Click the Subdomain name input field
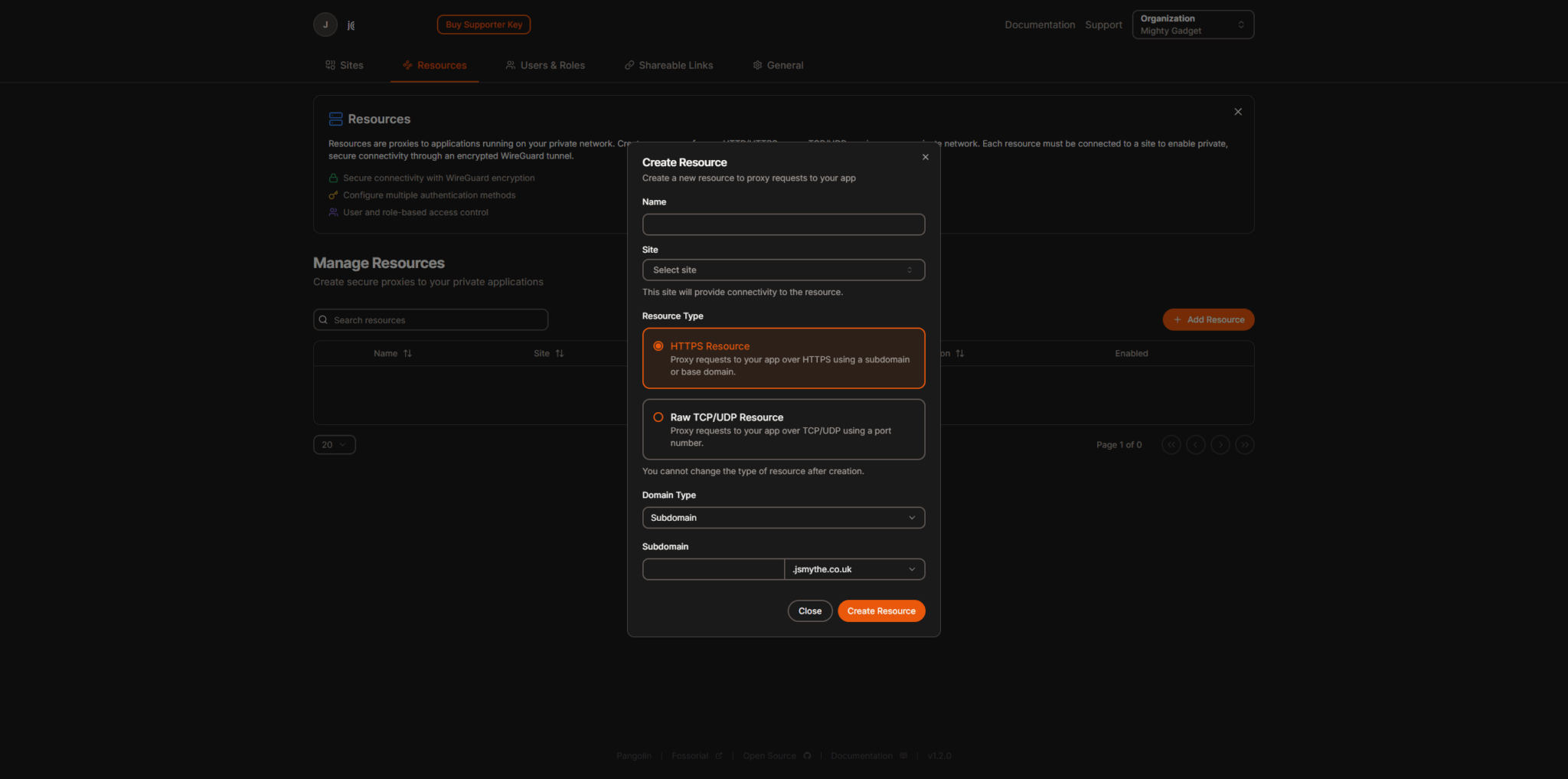 click(712, 569)
